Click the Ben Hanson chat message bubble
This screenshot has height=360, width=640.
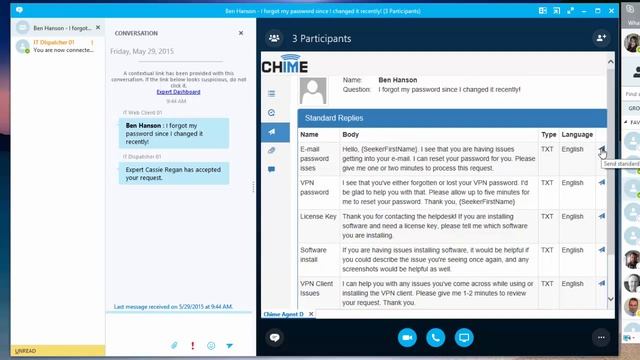[174, 133]
